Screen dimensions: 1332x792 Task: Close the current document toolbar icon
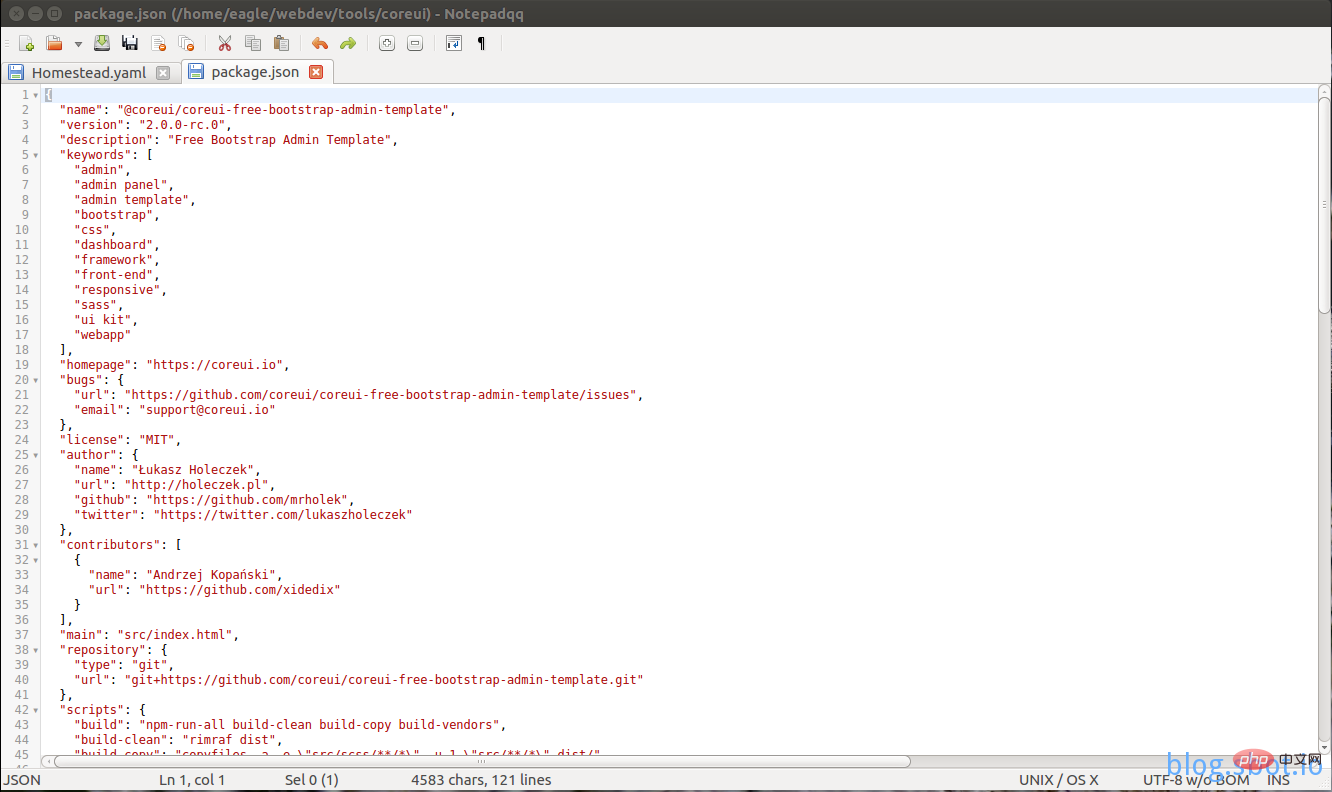(x=158, y=43)
